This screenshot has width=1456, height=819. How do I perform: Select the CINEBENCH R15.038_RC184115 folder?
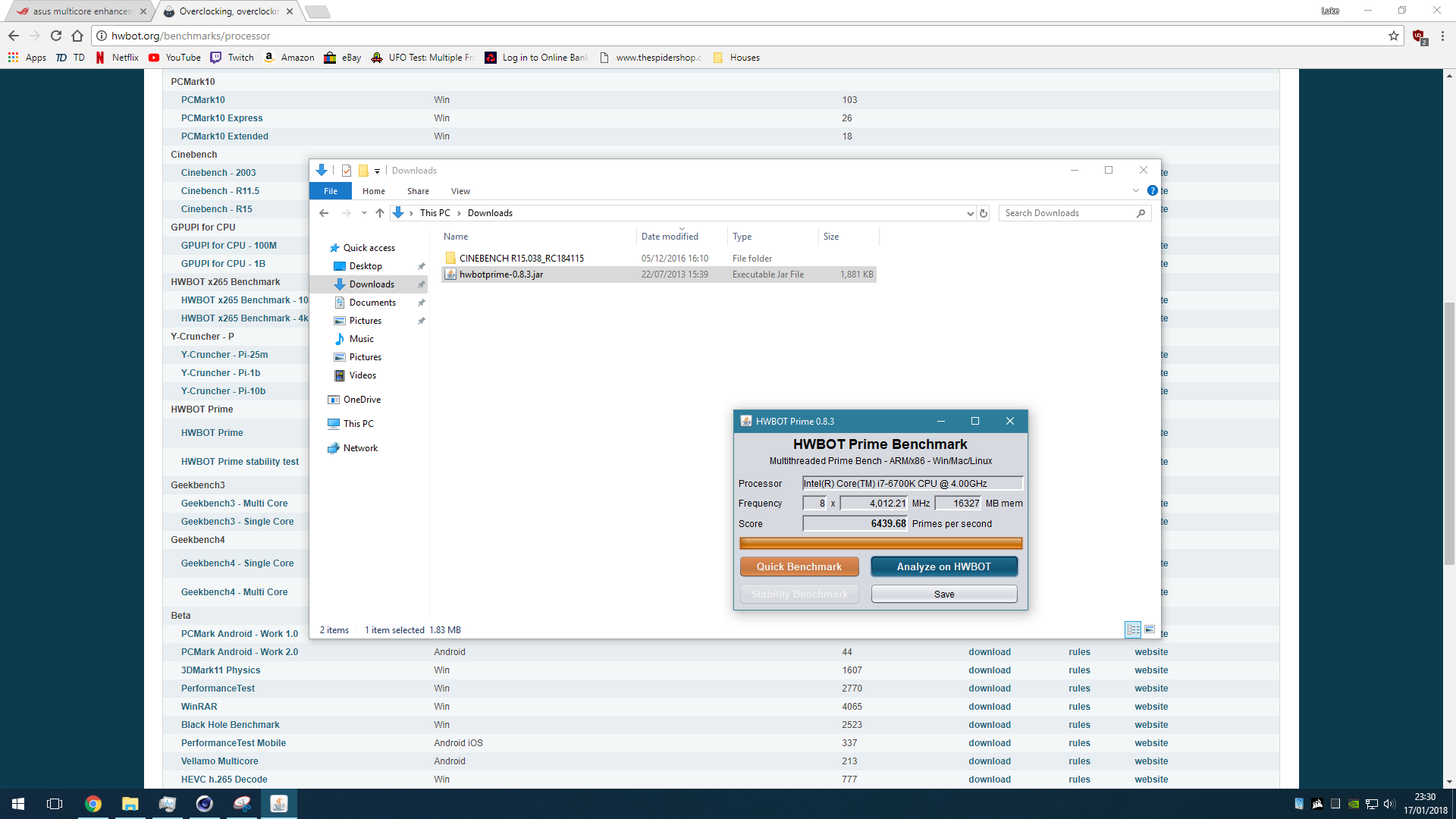(x=522, y=259)
